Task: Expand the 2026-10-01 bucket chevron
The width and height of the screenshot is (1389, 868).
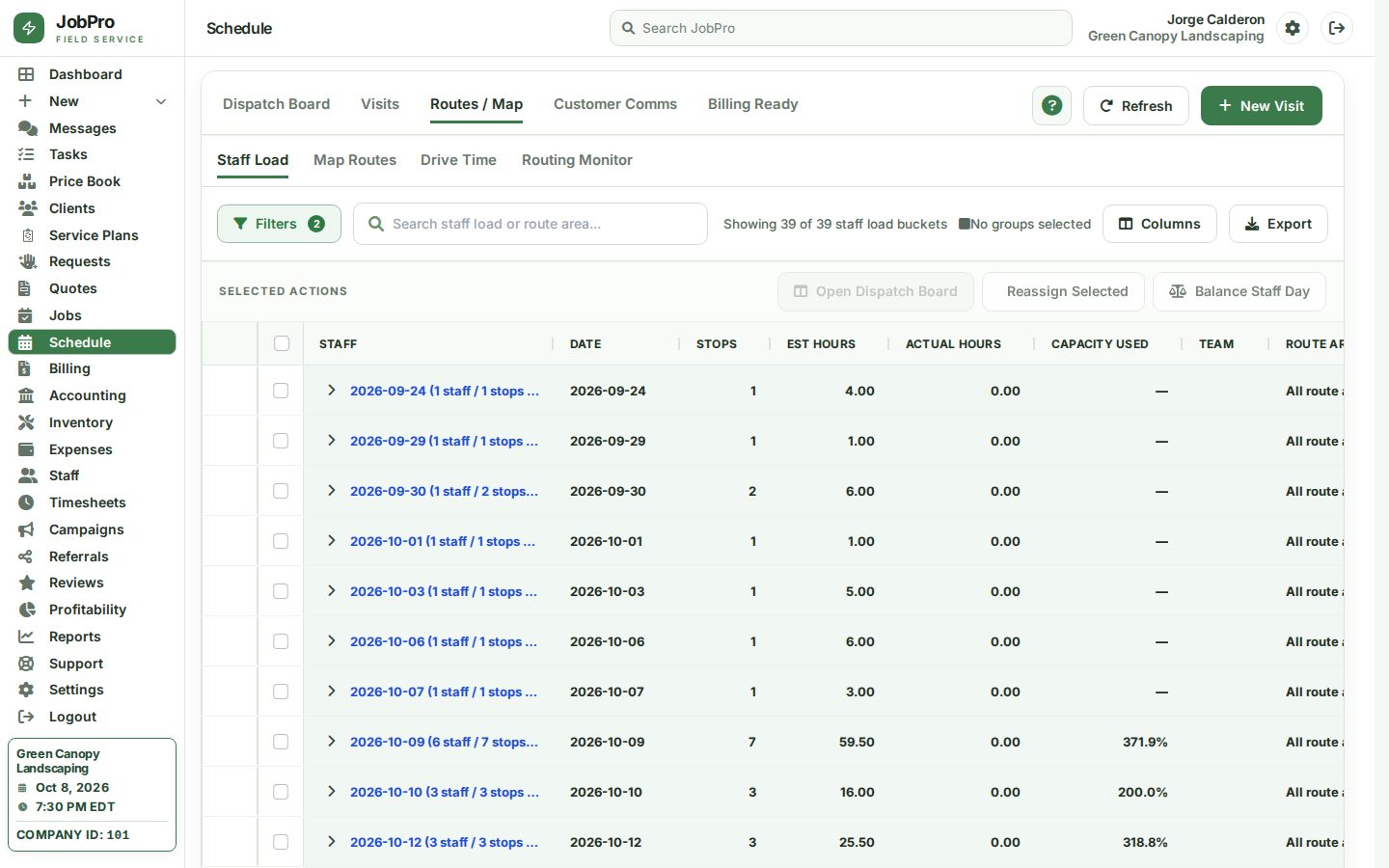Action: click(331, 541)
